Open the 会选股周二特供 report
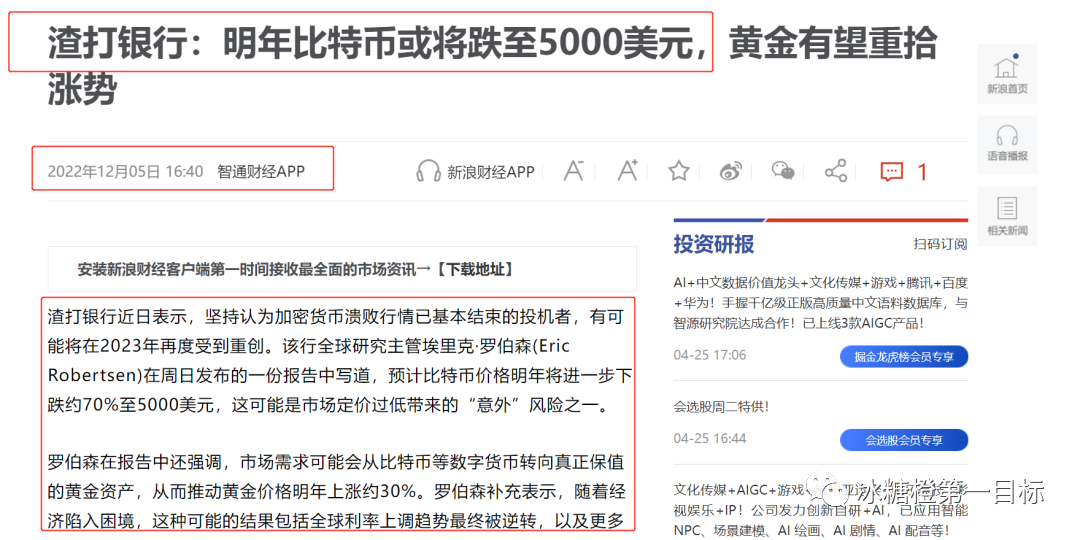Screen dimensions: 1080x540 (721, 406)
